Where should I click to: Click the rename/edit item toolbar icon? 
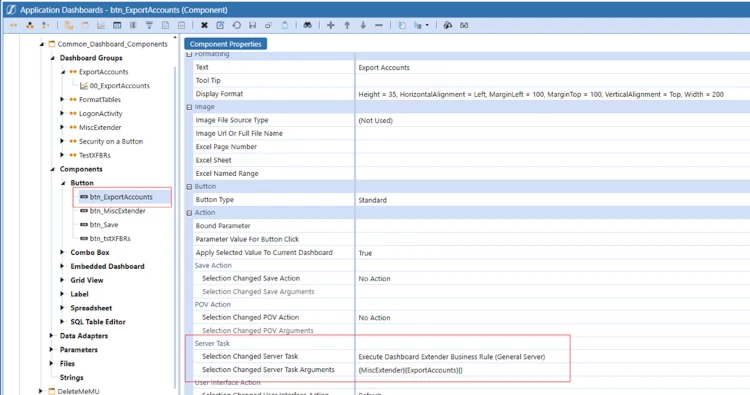click(220, 25)
